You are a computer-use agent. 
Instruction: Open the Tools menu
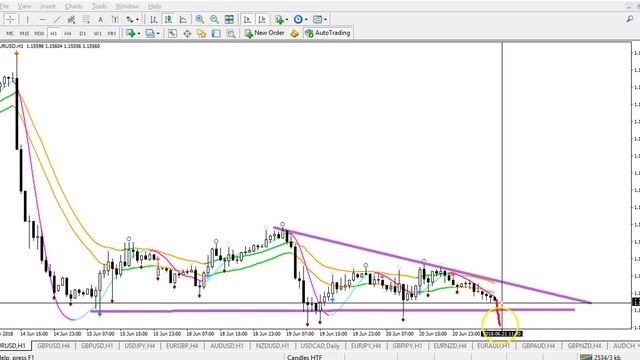click(x=99, y=6)
